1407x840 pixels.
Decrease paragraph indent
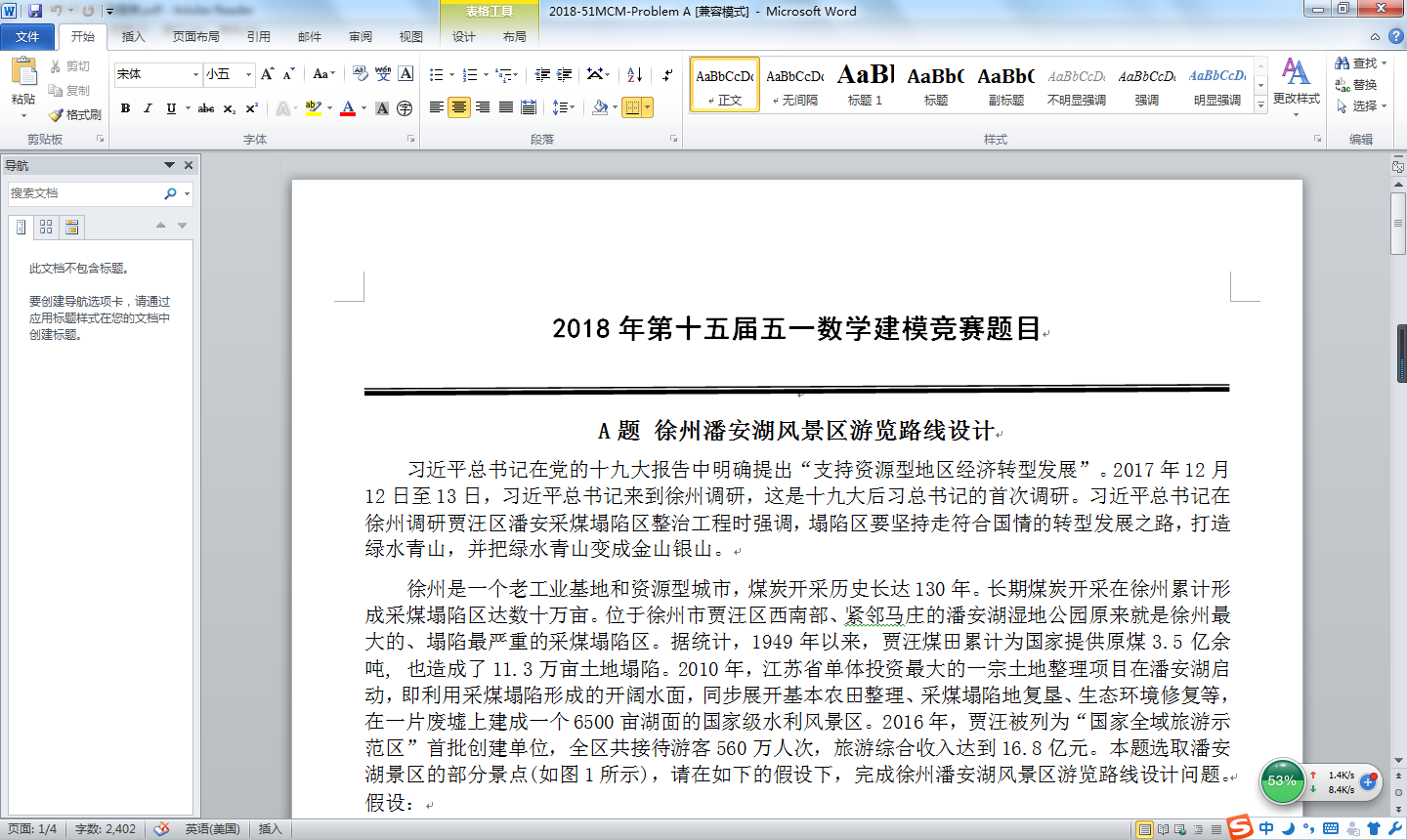click(x=542, y=74)
